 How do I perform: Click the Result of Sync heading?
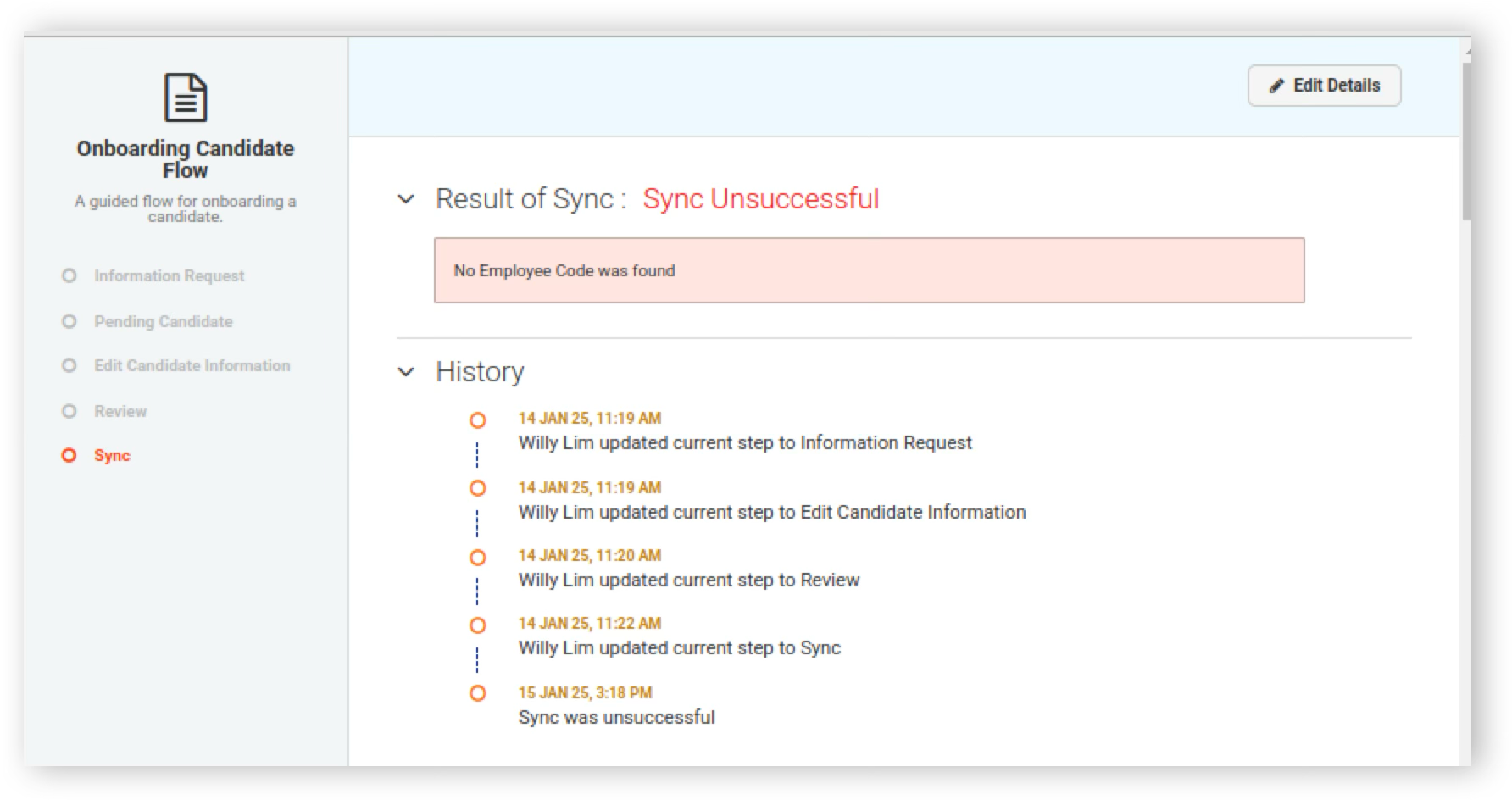531,199
